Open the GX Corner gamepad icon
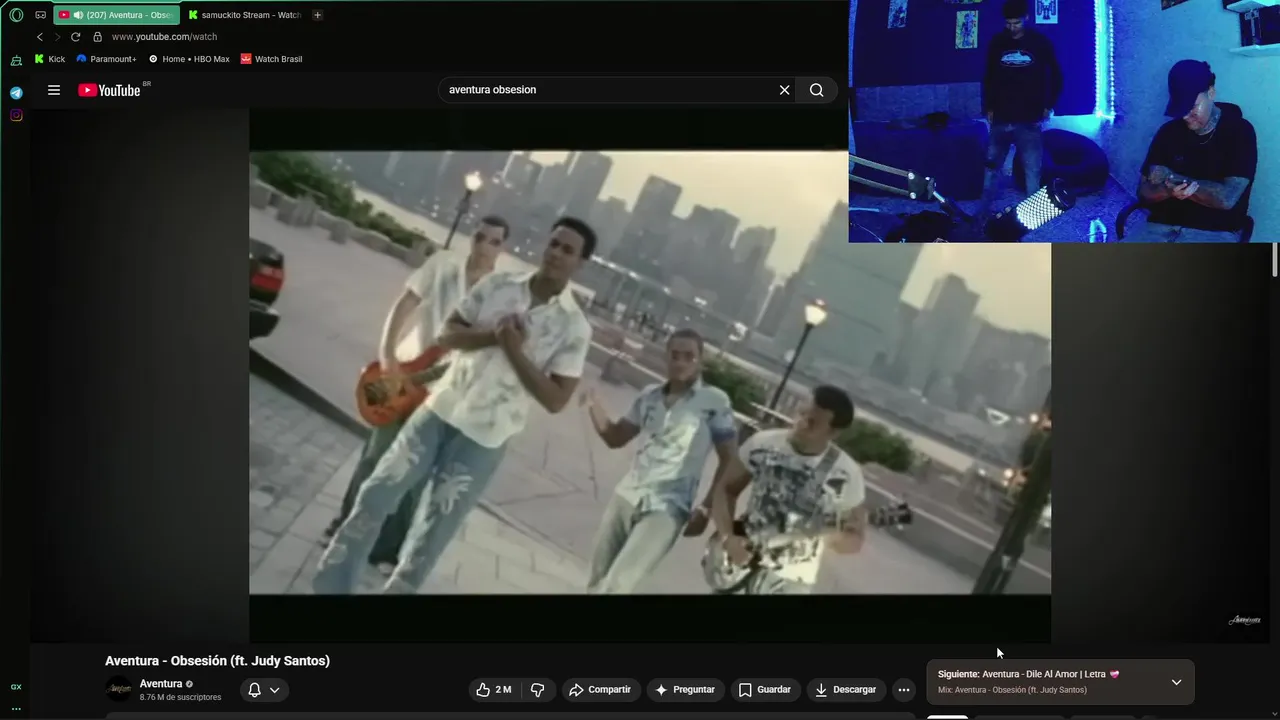The height and width of the screenshot is (720, 1280). click(x=41, y=15)
